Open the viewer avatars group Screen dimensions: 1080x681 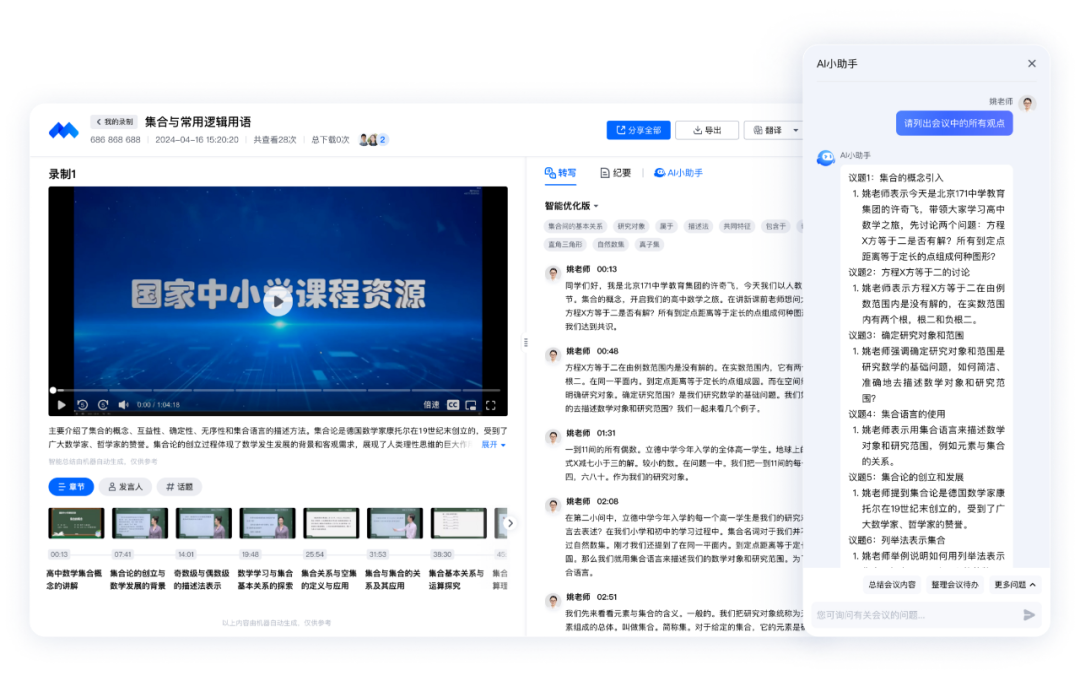point(373,140)
